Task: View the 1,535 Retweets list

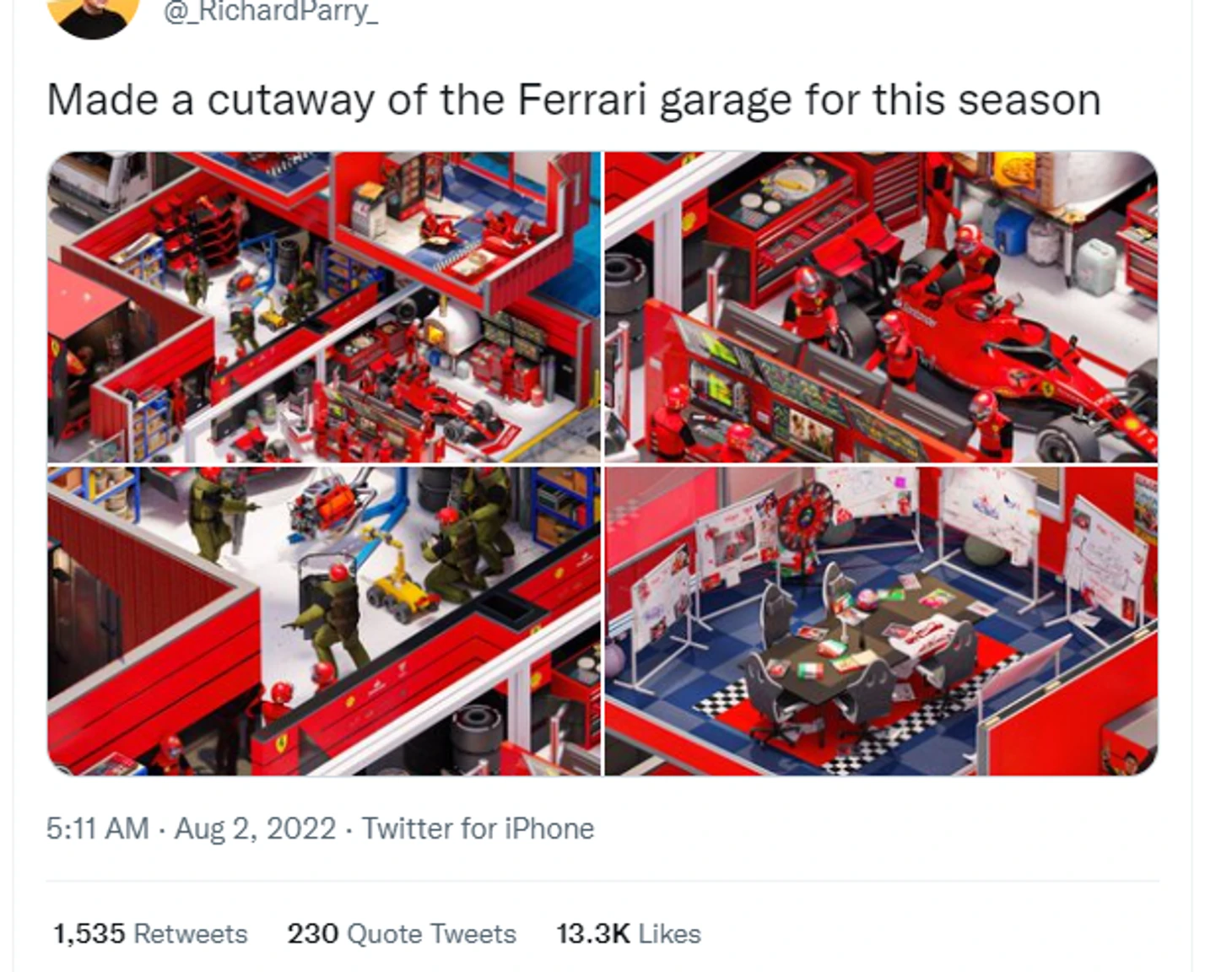Action: pos(150,934)
